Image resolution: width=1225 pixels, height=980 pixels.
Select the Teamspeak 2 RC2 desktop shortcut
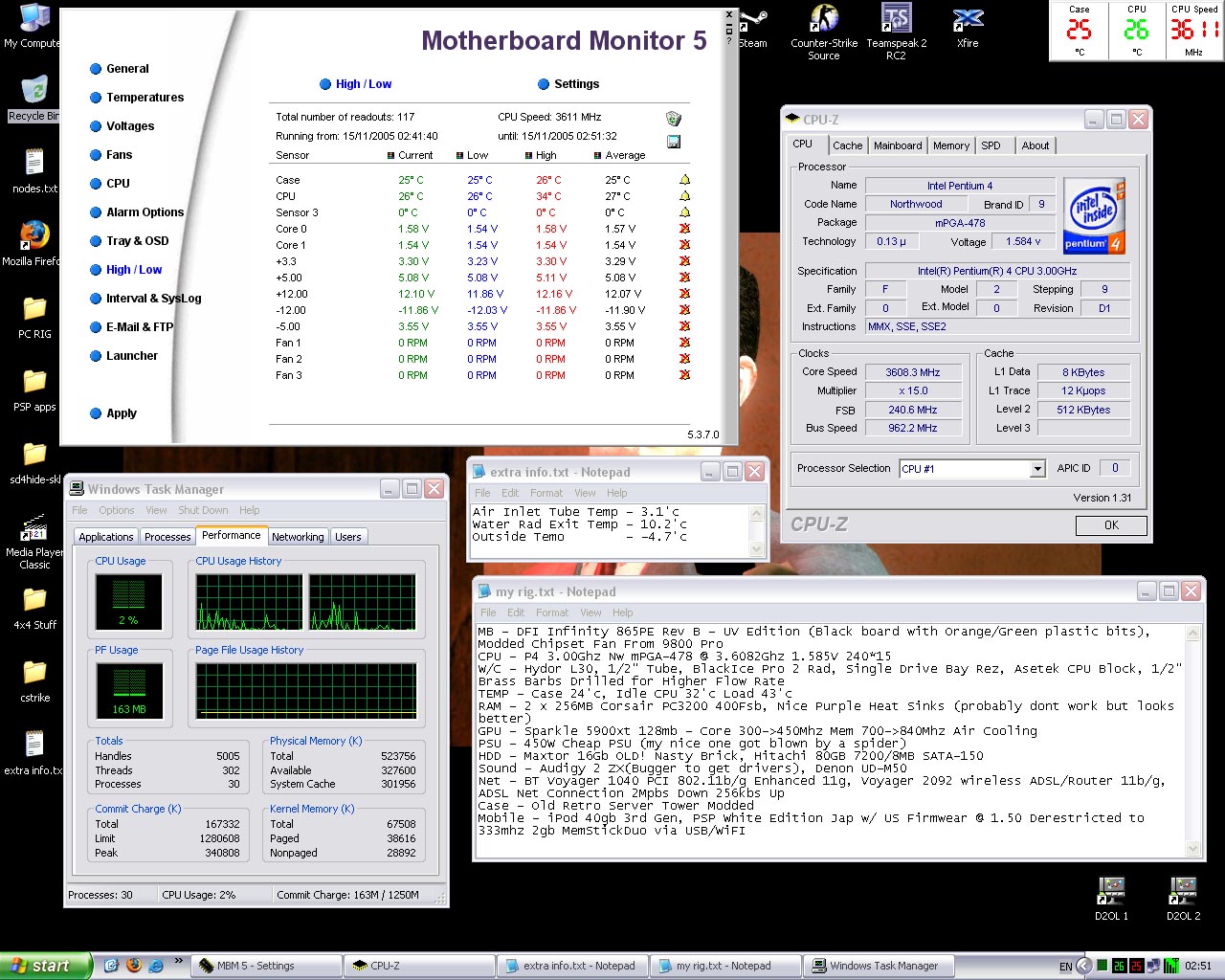pos(896,33)
